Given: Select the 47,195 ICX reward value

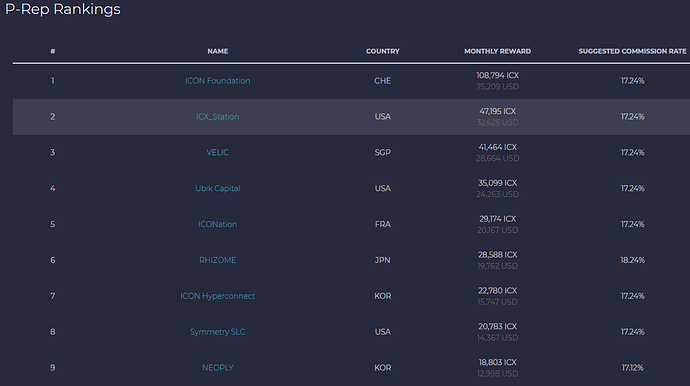Looking at the screenshot, I should pyautogui.click(x=497, y=111).
